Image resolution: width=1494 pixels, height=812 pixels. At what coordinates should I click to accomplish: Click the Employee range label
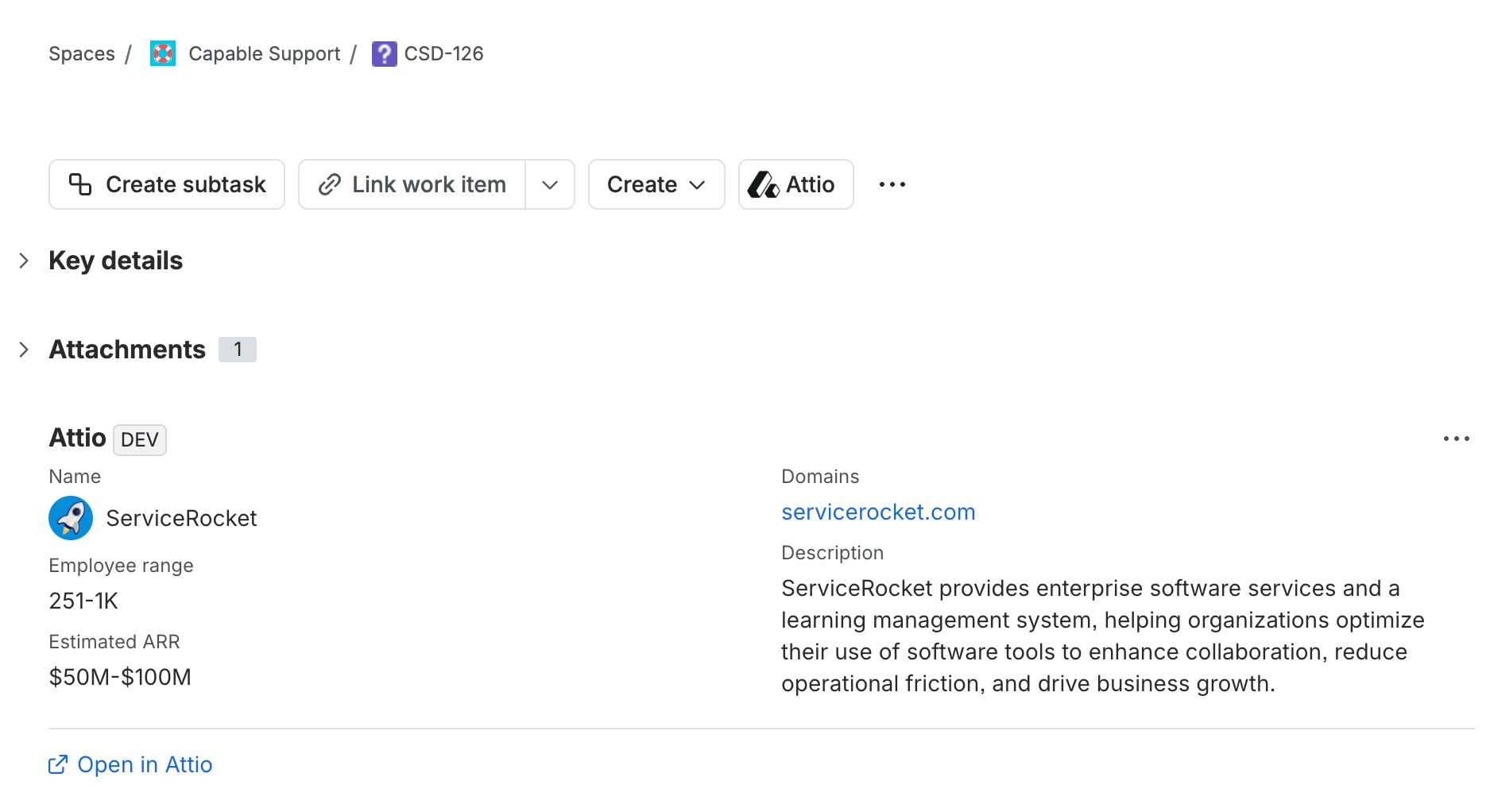pyautogui.click(x=121, y=566)
